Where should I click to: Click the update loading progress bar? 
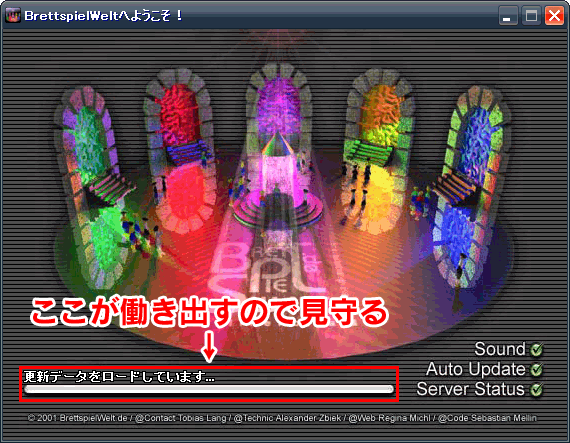[209, 389]
